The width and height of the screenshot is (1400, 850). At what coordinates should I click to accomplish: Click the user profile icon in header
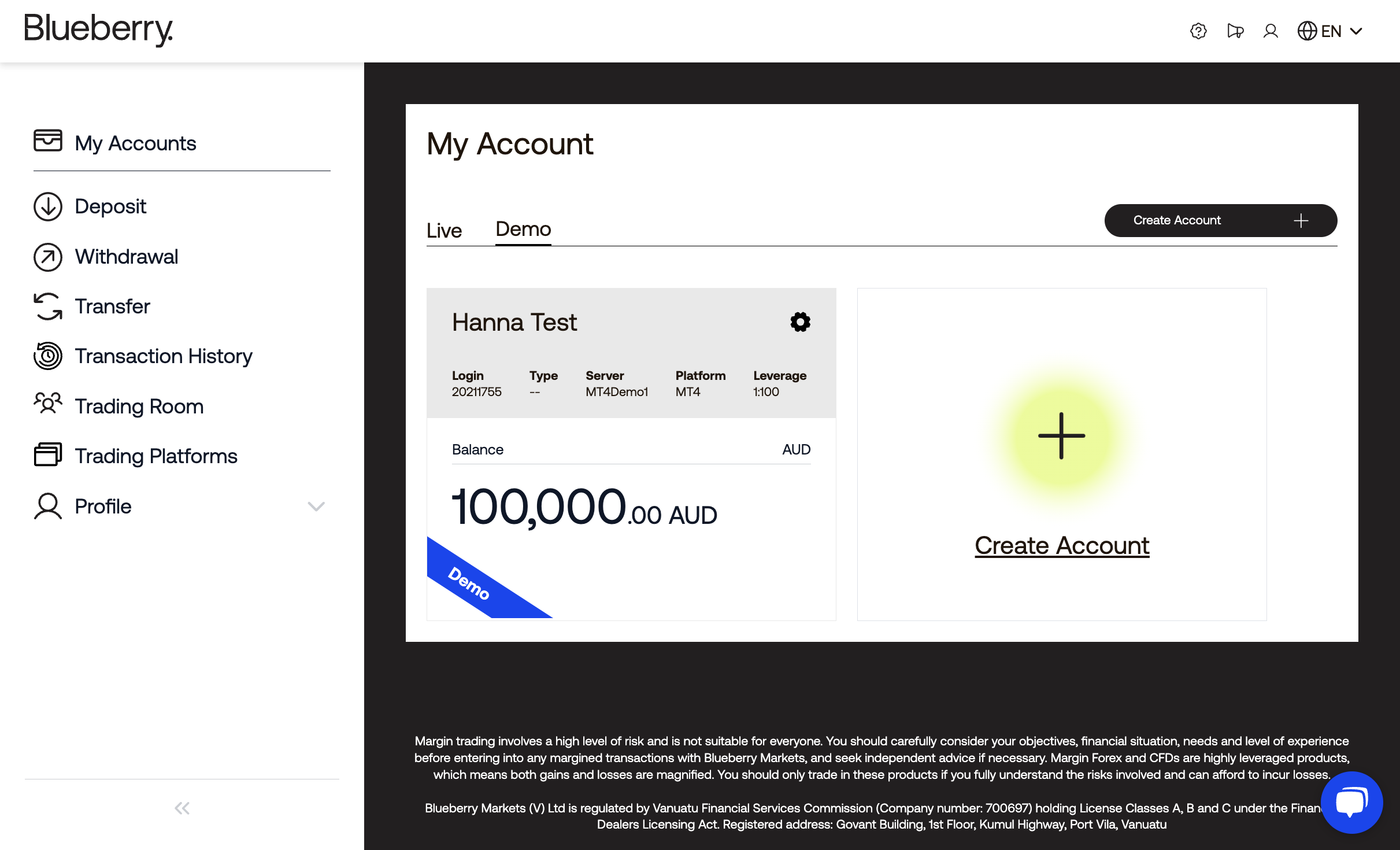[x=1271, y=31]
